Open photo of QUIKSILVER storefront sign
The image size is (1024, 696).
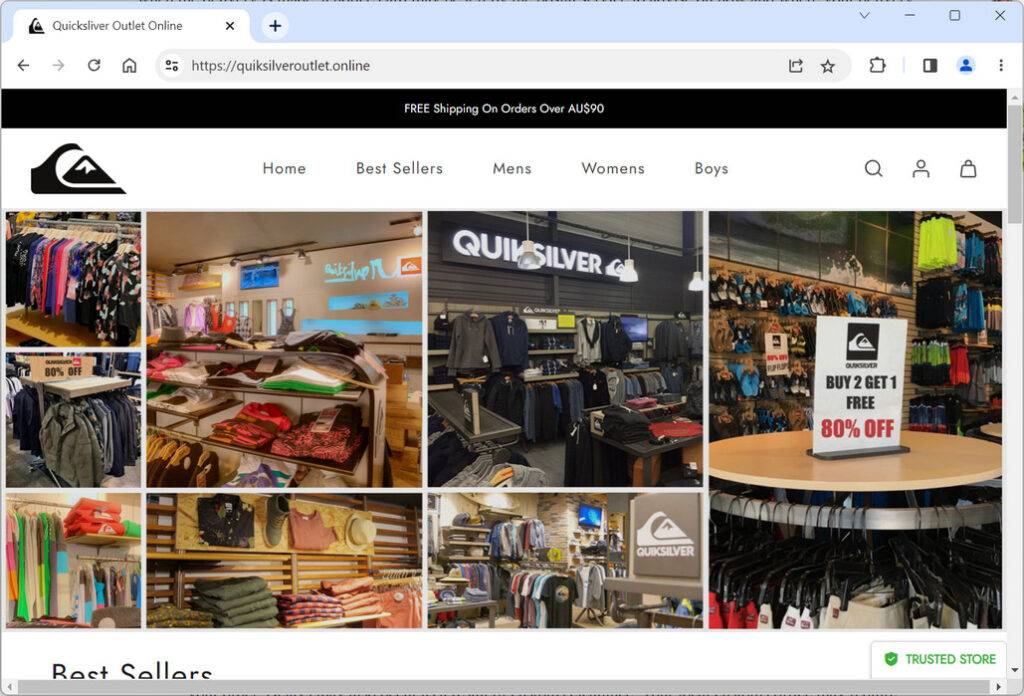point(566,349)
